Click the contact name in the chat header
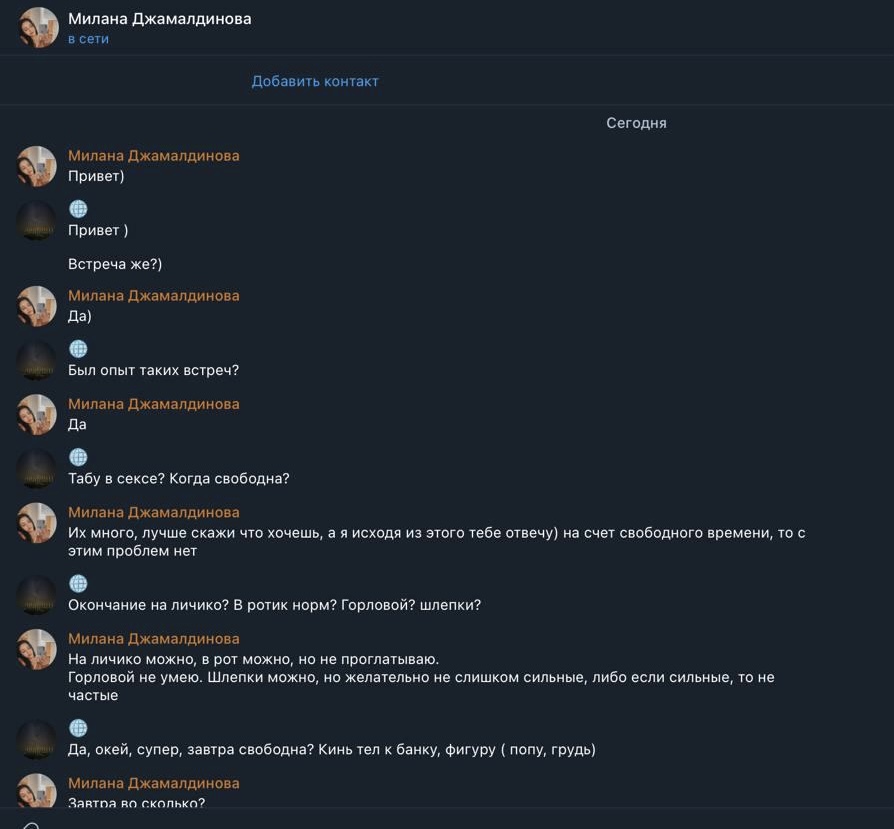This screenshot has width=894, height=829. 159,19
